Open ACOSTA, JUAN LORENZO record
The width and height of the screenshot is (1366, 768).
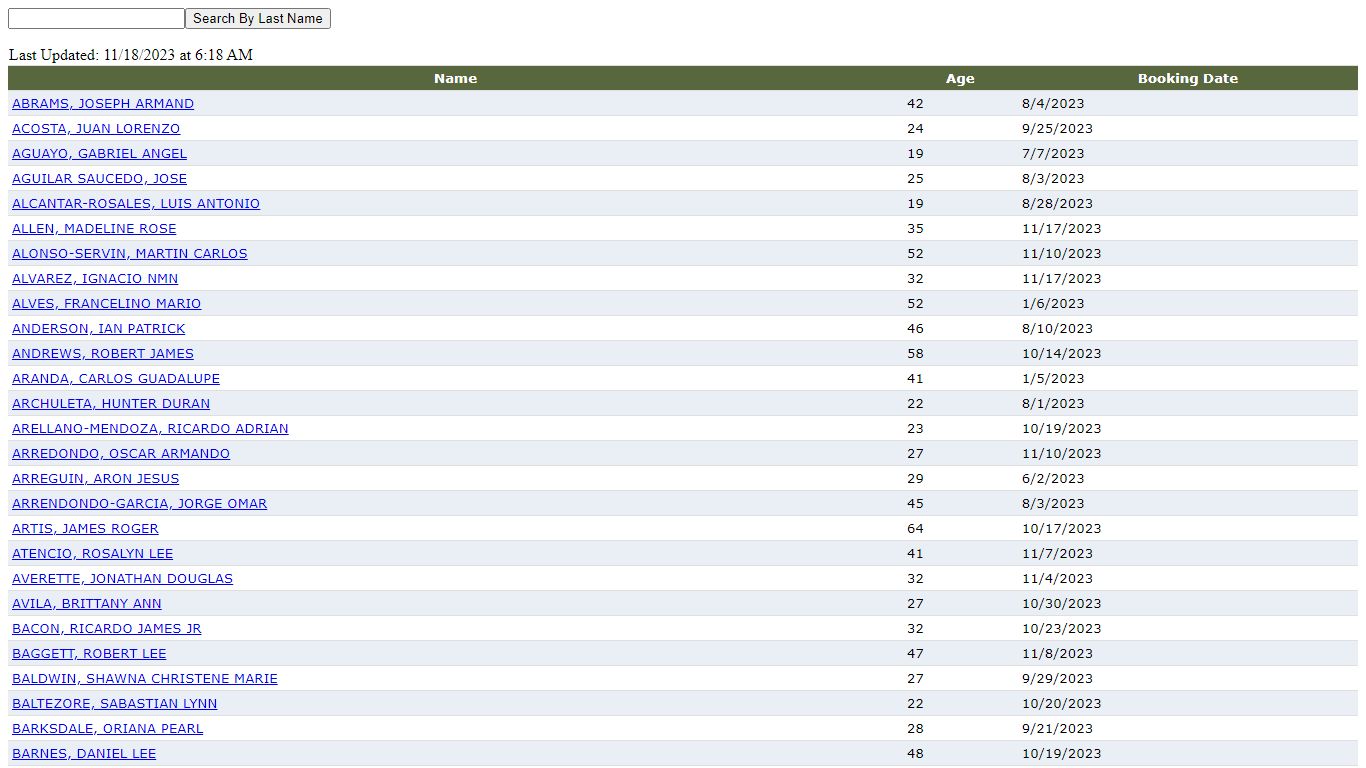(x=96, y=129)
